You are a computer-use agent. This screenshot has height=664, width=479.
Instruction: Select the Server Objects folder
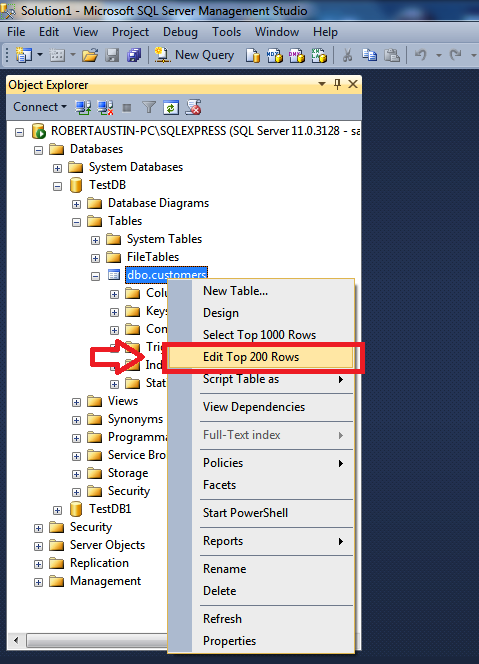point(107,545)
